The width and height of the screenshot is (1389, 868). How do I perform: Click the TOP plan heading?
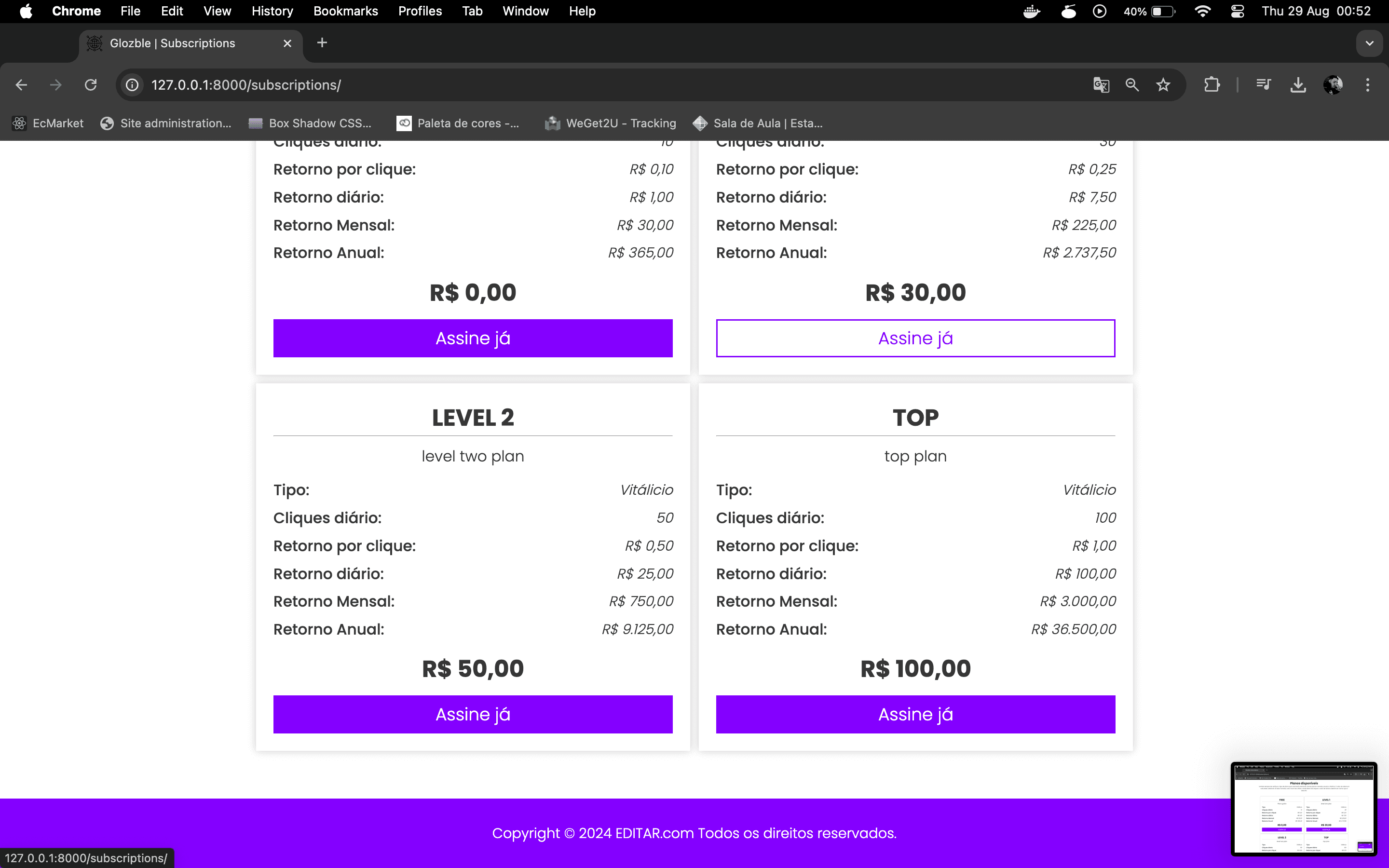(915, 417)
